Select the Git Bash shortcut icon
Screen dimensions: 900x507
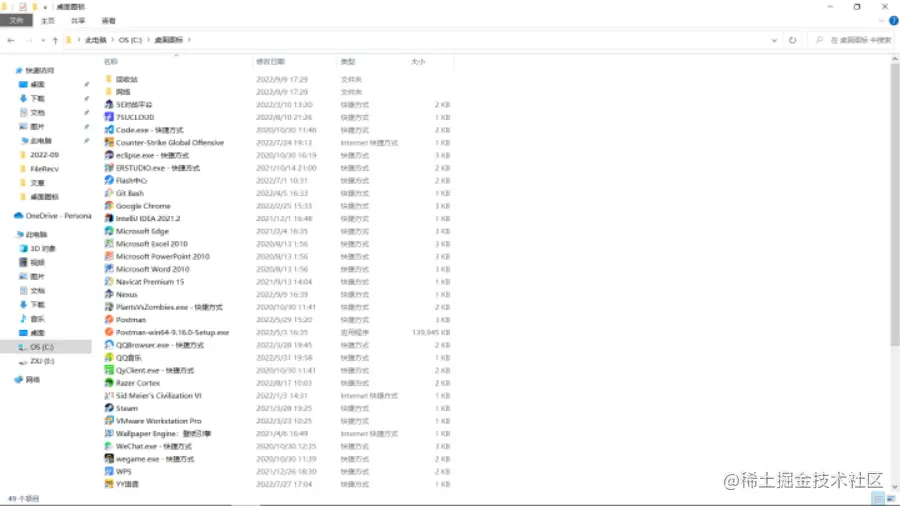(x=109, y=193)
